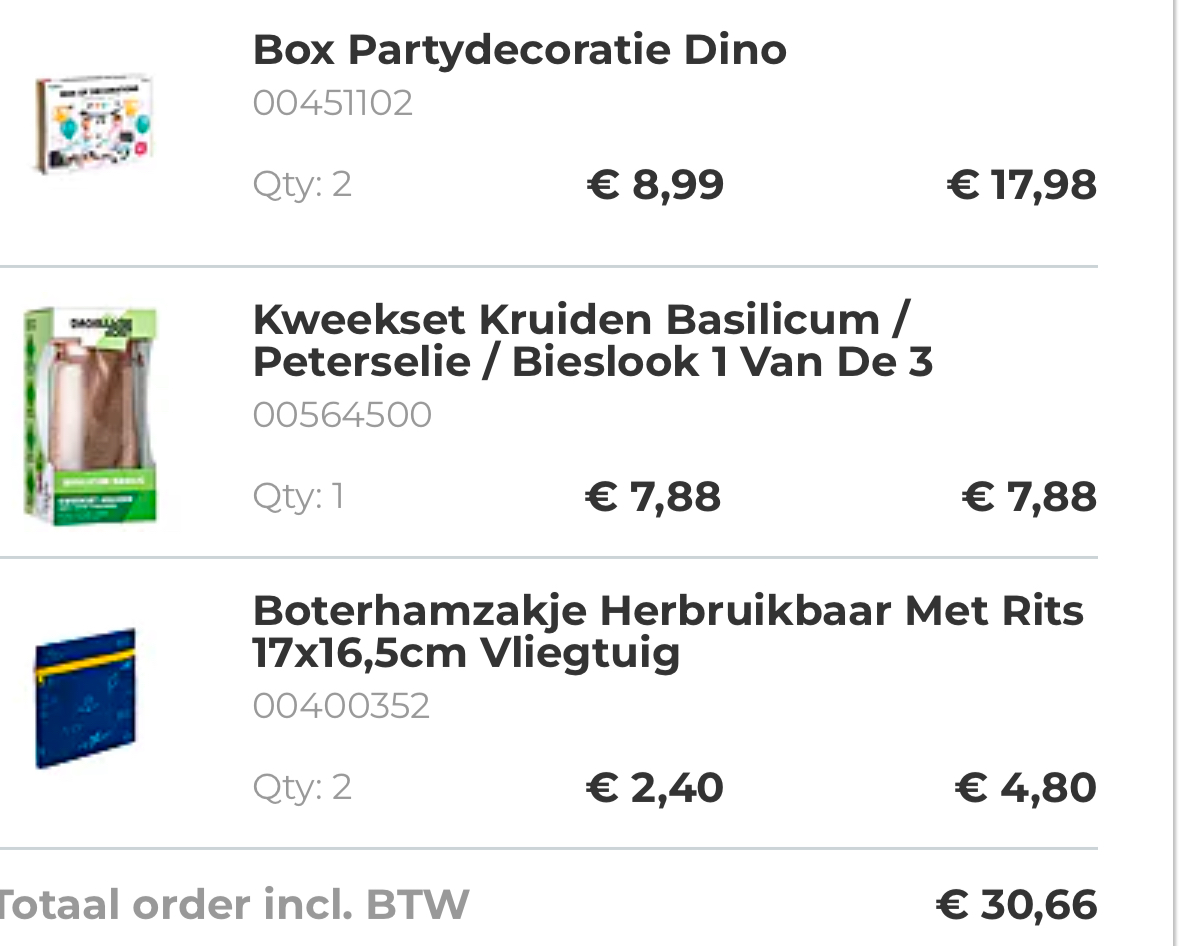Click the € 4,80 line total
Viewport: 1179px width, 946px height.
[x=1026, y=788]
